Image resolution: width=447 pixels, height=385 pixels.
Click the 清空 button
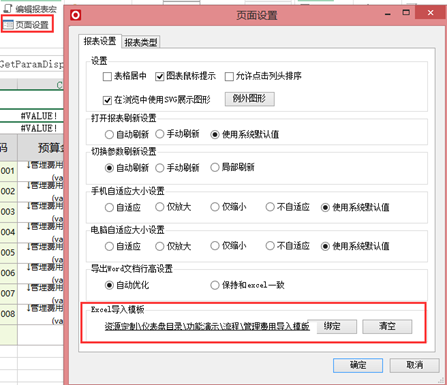(387, 326)
